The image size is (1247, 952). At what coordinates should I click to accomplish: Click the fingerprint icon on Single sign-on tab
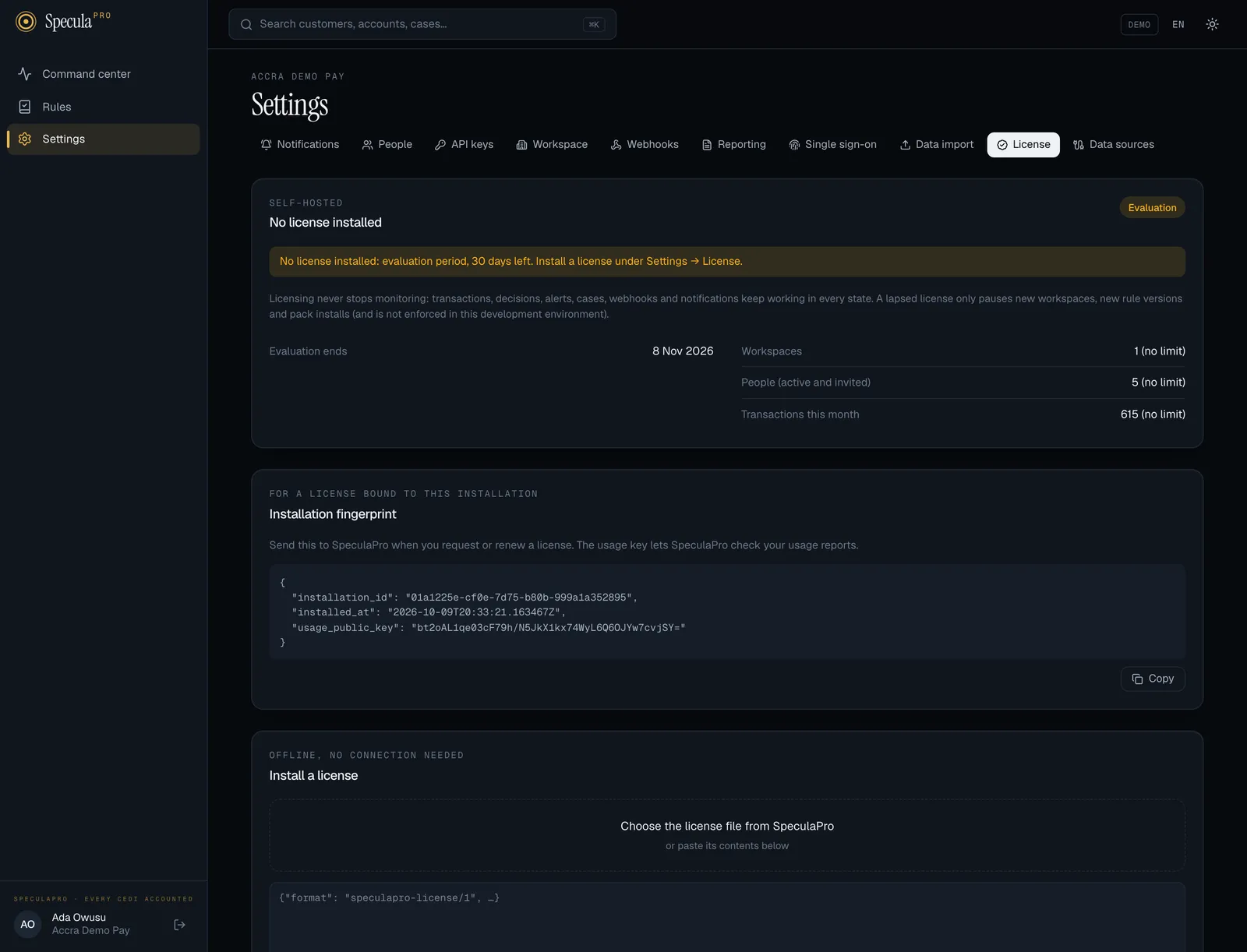coord(794,145)
